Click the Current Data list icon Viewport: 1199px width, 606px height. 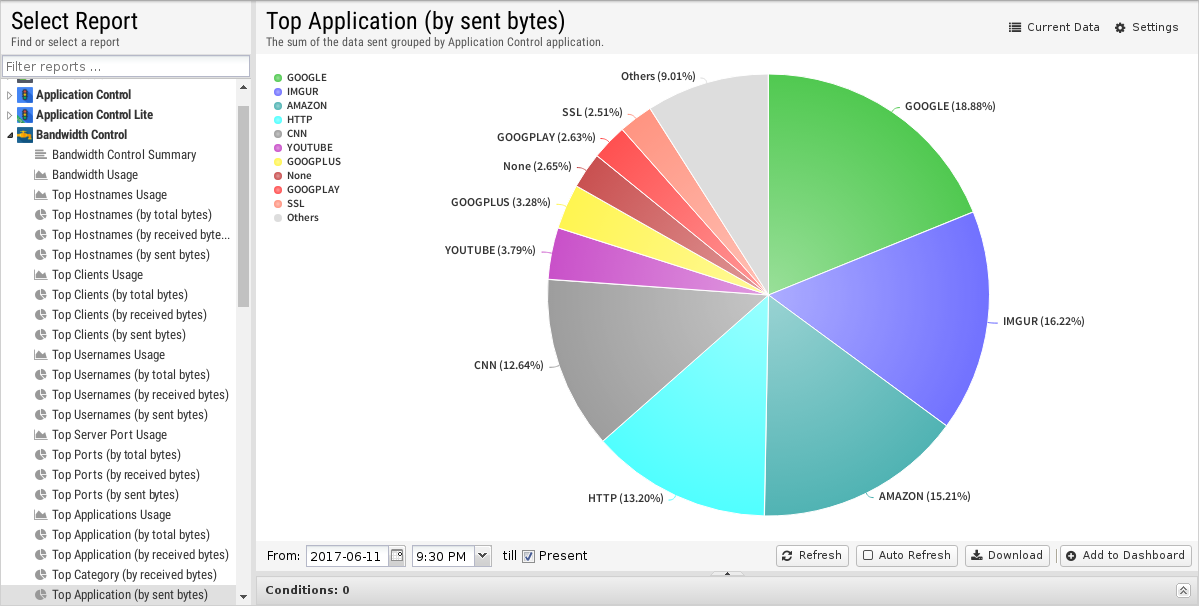click(x=1015, y=28)
